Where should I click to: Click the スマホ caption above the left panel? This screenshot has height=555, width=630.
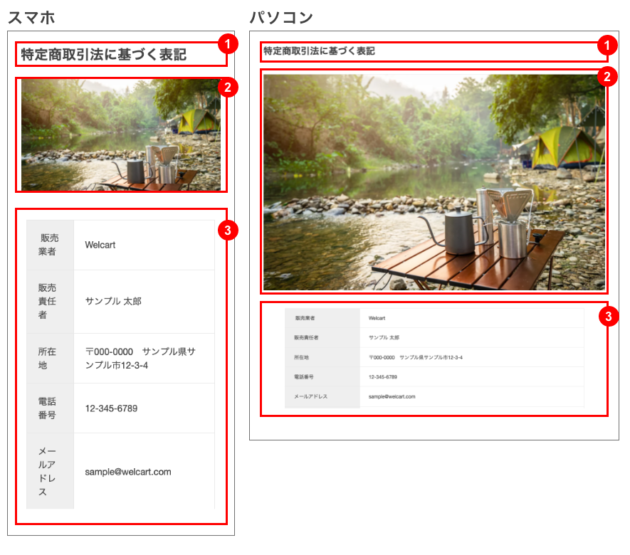tap(31, 18)
